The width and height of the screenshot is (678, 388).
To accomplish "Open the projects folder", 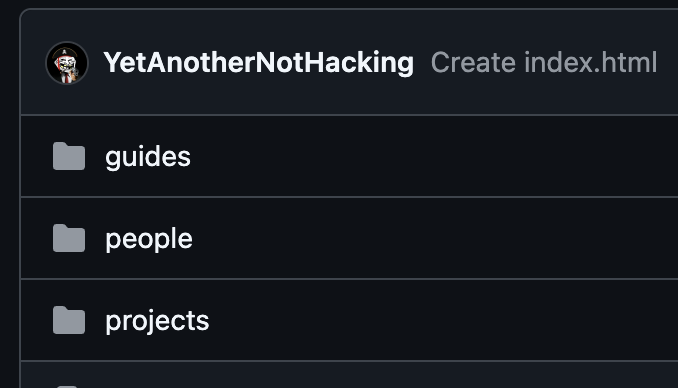I will (157, 321).
